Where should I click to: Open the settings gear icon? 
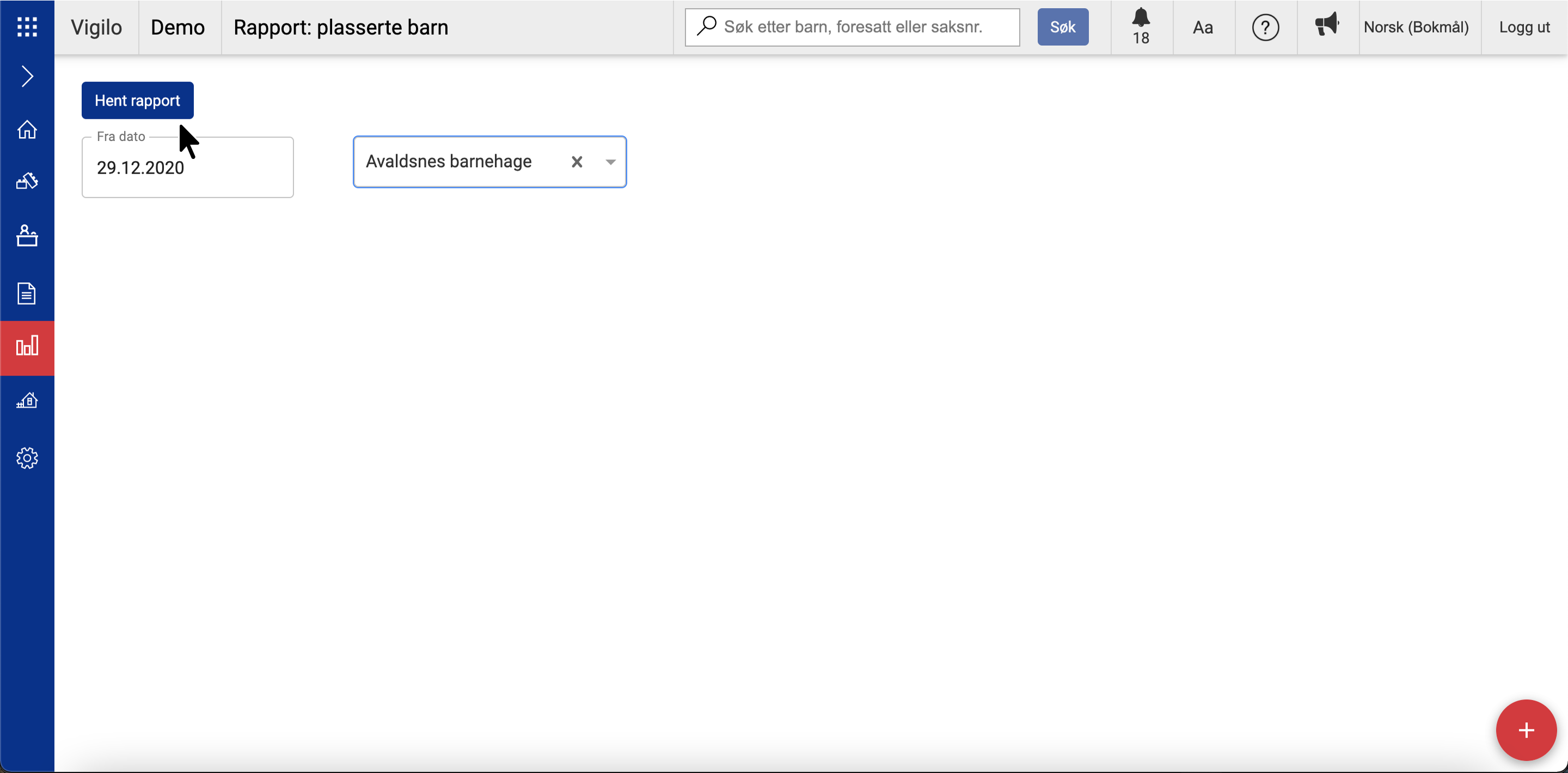(x=27, y=458)
